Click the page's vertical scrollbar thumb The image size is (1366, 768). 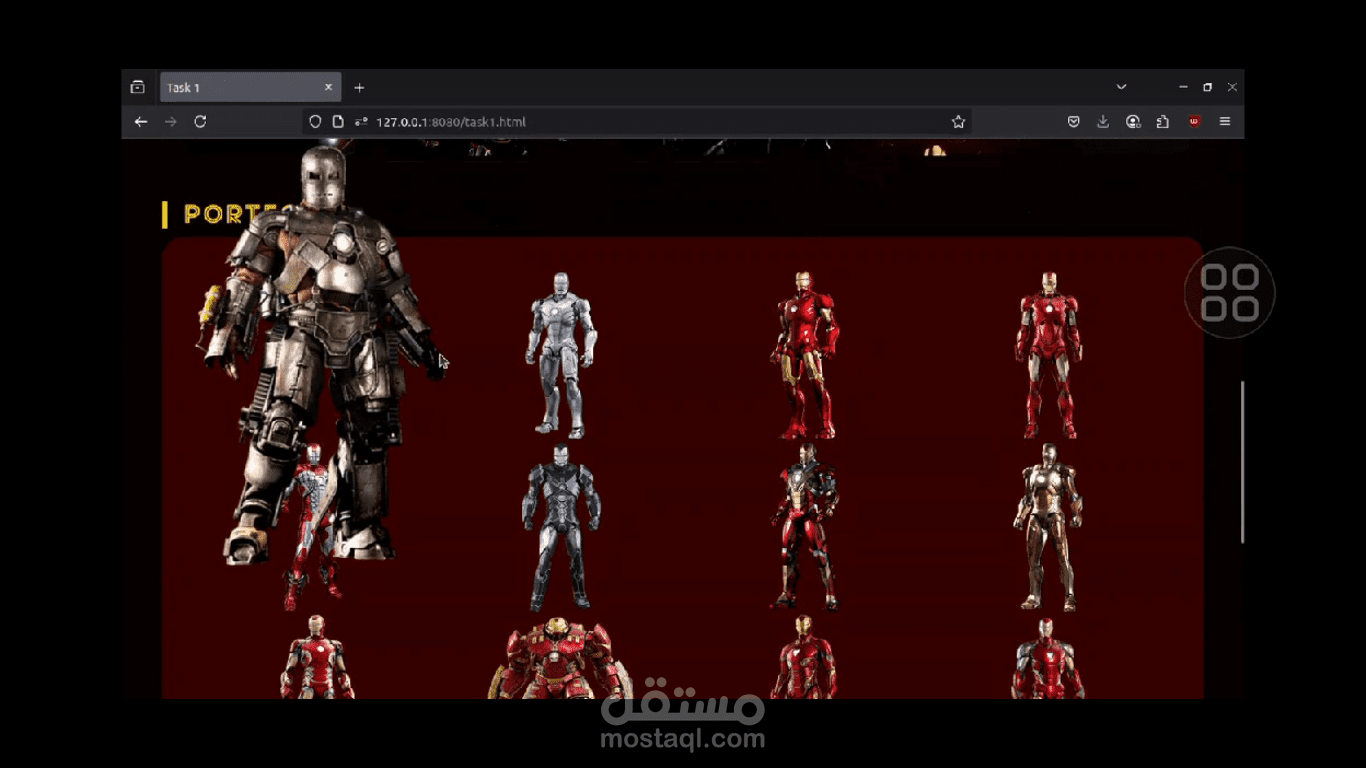pos(1242,462)
